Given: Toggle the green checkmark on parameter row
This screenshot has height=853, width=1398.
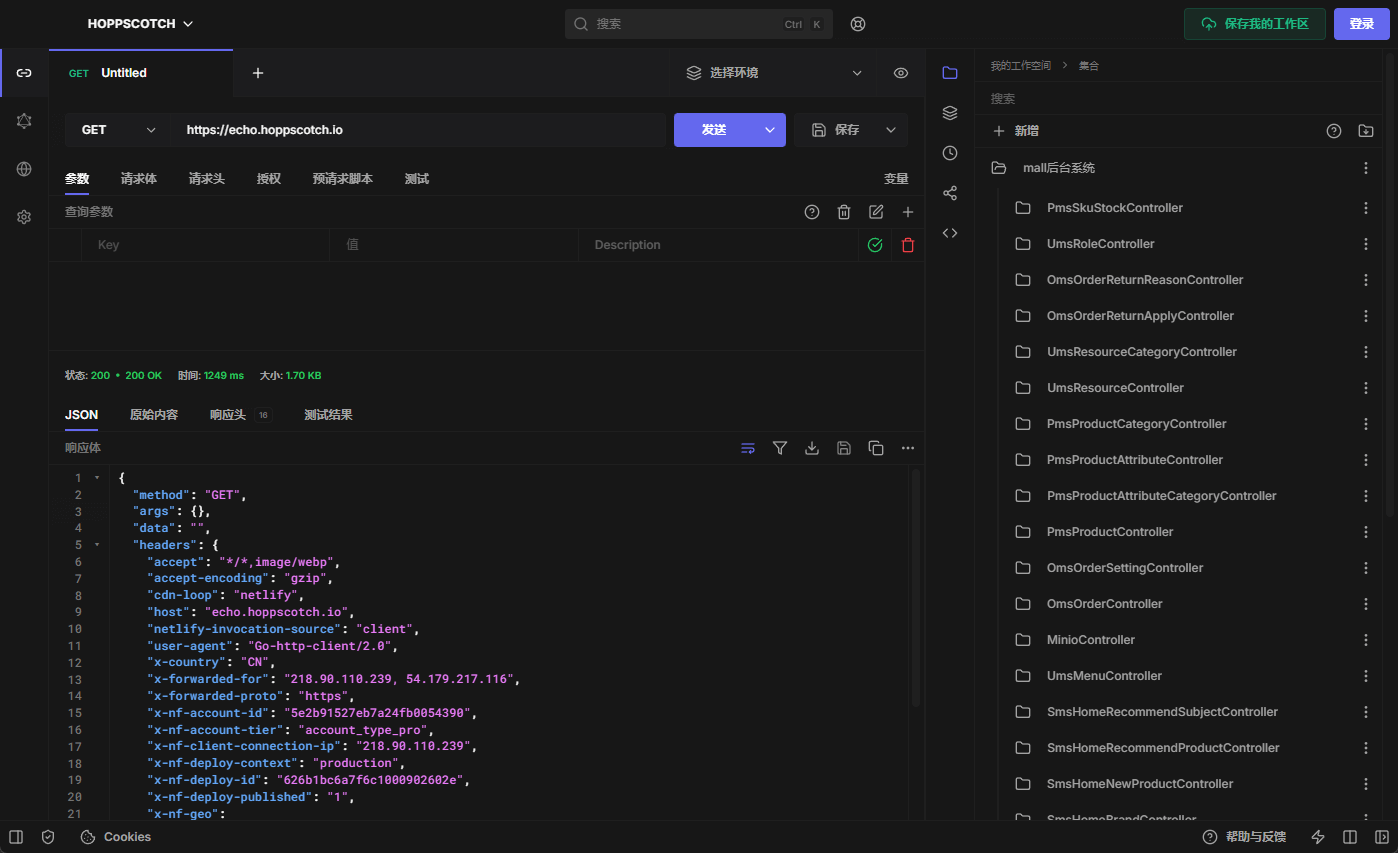Looking at the screenshot, I should (x=875, y=245).
